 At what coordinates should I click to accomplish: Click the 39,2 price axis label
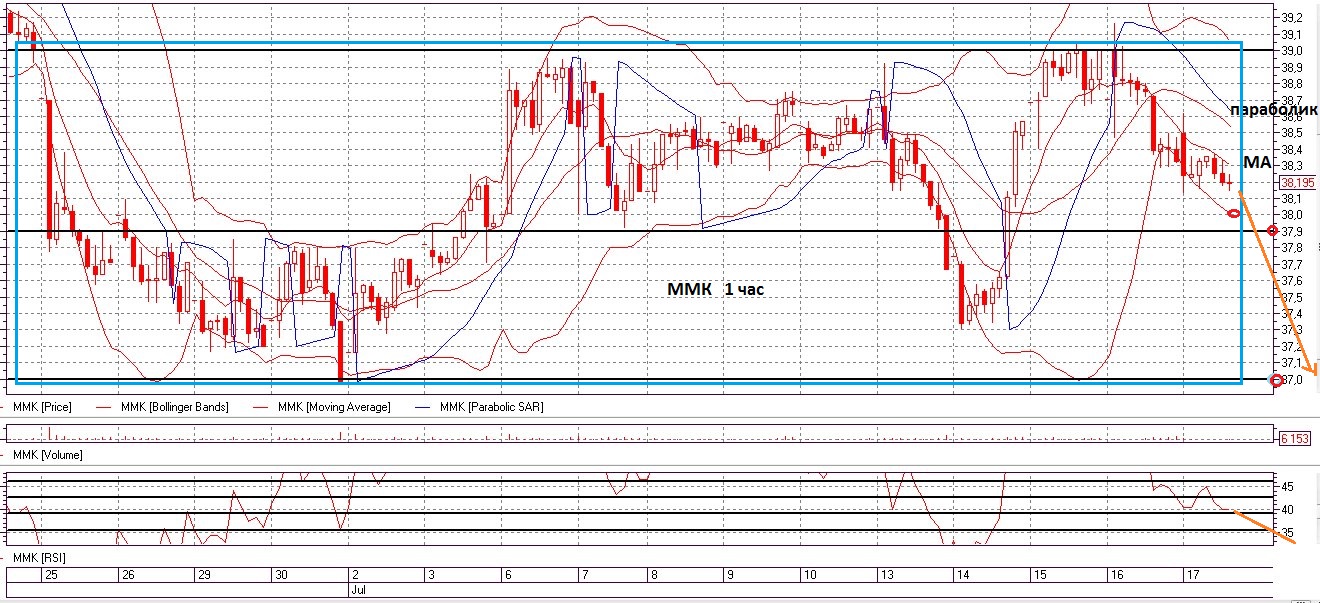click(1290, 17)
